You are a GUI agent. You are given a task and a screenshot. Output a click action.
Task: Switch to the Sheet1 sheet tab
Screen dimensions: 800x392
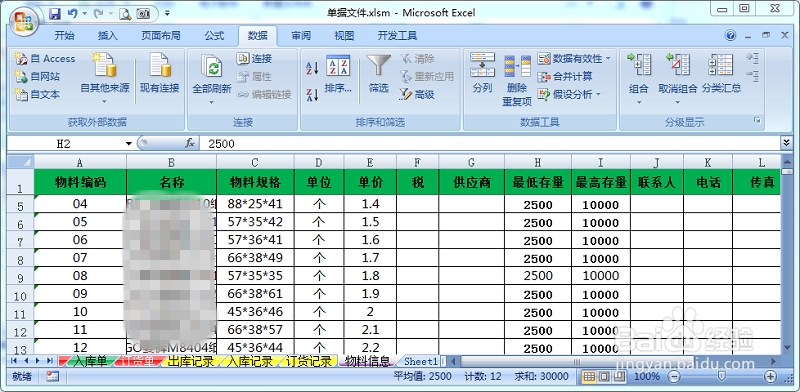[420, 361]
